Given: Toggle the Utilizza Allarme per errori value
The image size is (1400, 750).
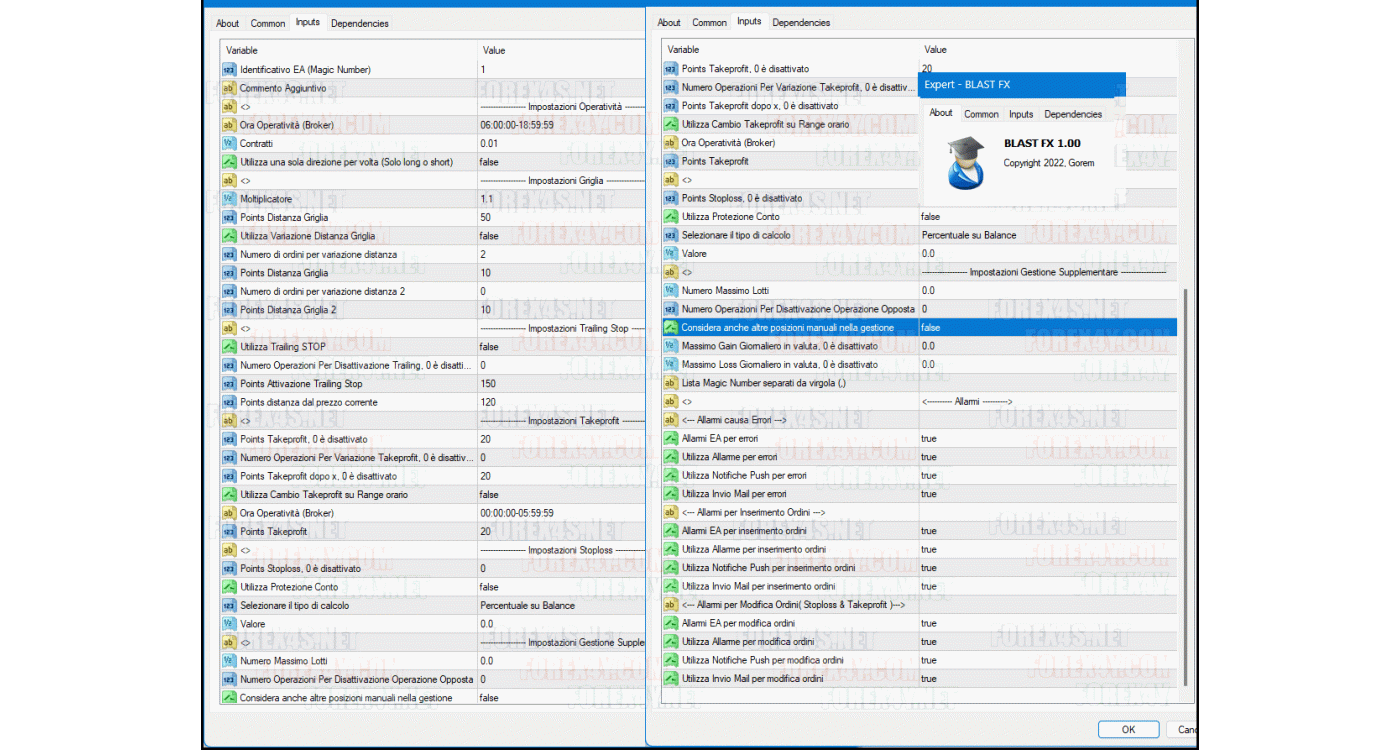Looking at the screenshot, I should click(1045, 457).
